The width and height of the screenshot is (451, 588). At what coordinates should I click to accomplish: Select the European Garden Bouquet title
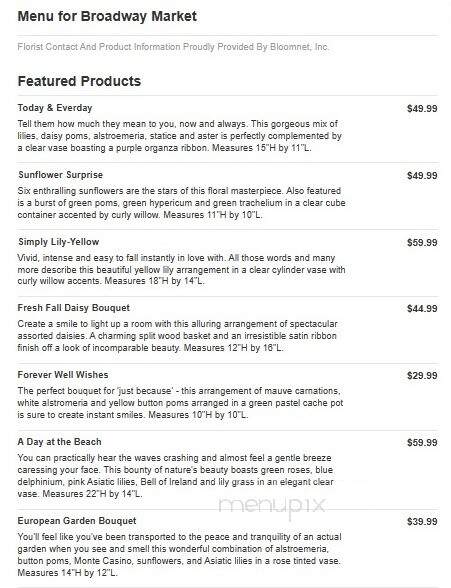point(77,521)
